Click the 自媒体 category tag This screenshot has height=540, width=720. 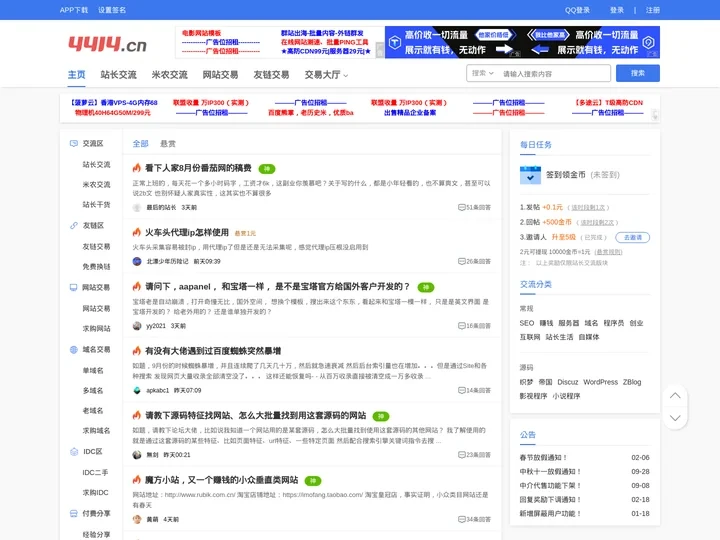[589, 337]
